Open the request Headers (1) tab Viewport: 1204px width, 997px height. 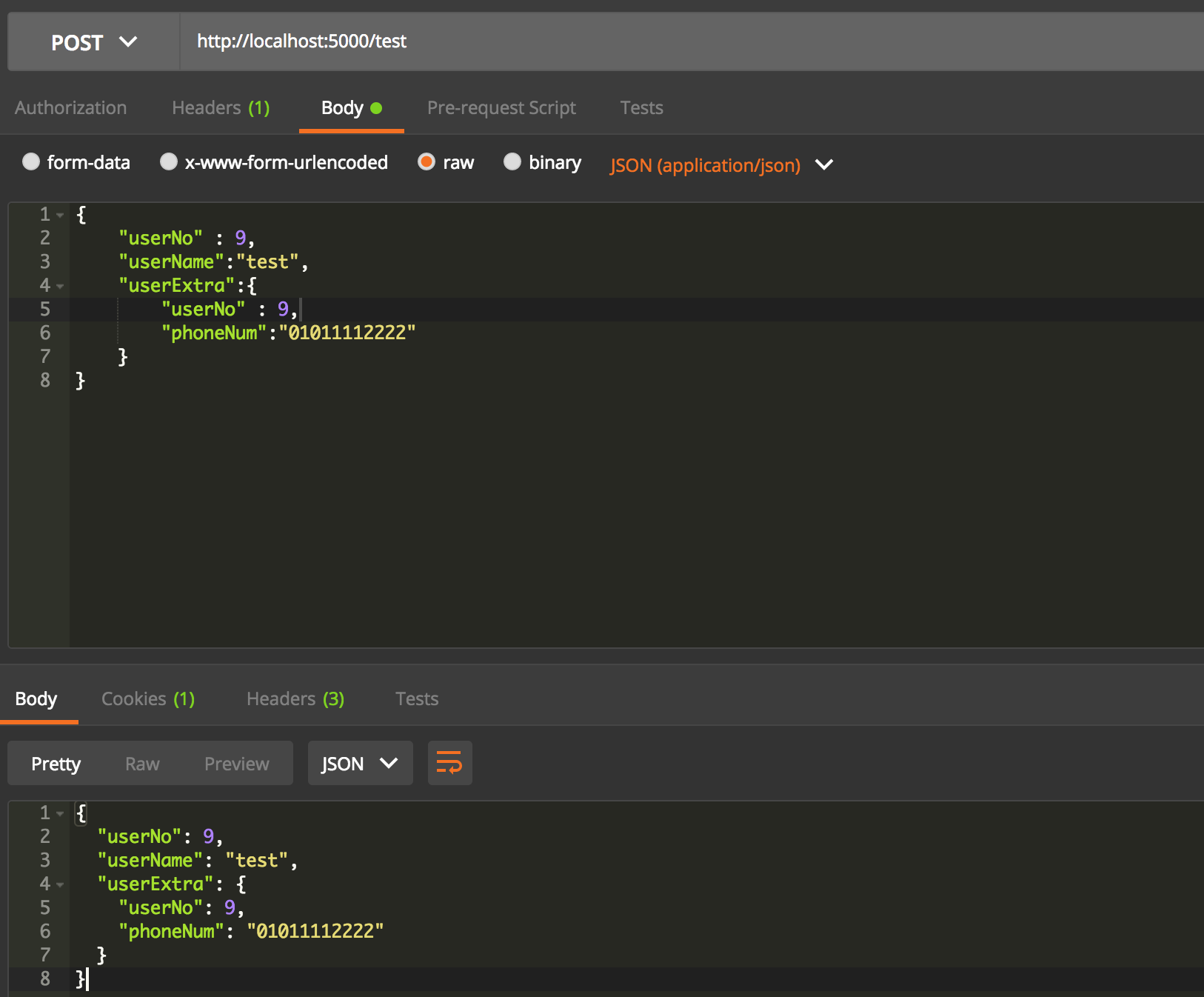click(221, 107)
